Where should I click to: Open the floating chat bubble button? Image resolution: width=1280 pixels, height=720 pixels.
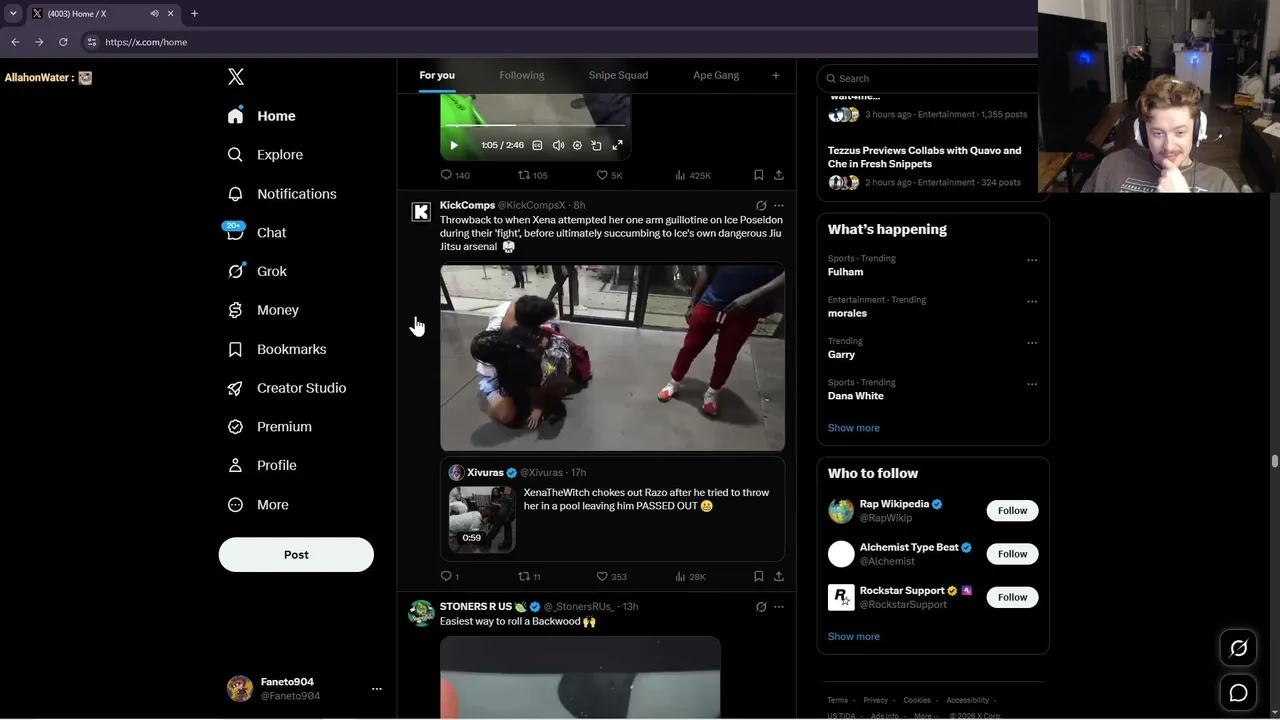point(1238,693)
